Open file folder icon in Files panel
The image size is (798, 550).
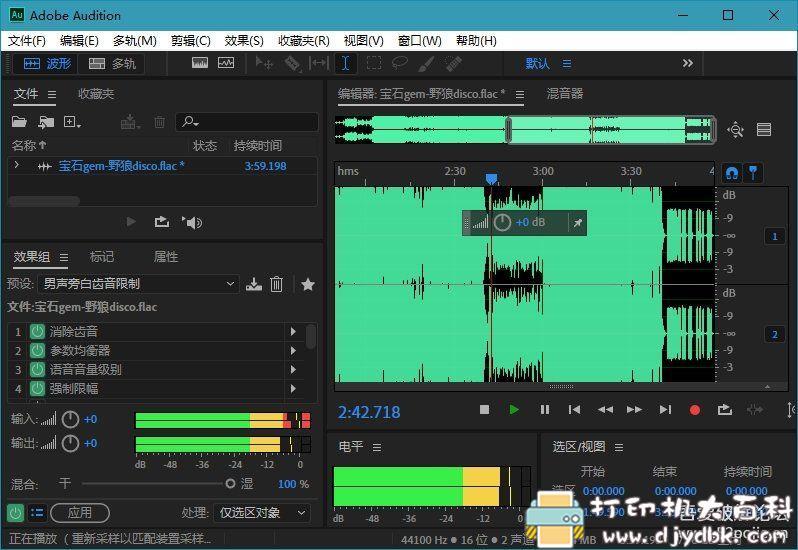pos(19,122)
